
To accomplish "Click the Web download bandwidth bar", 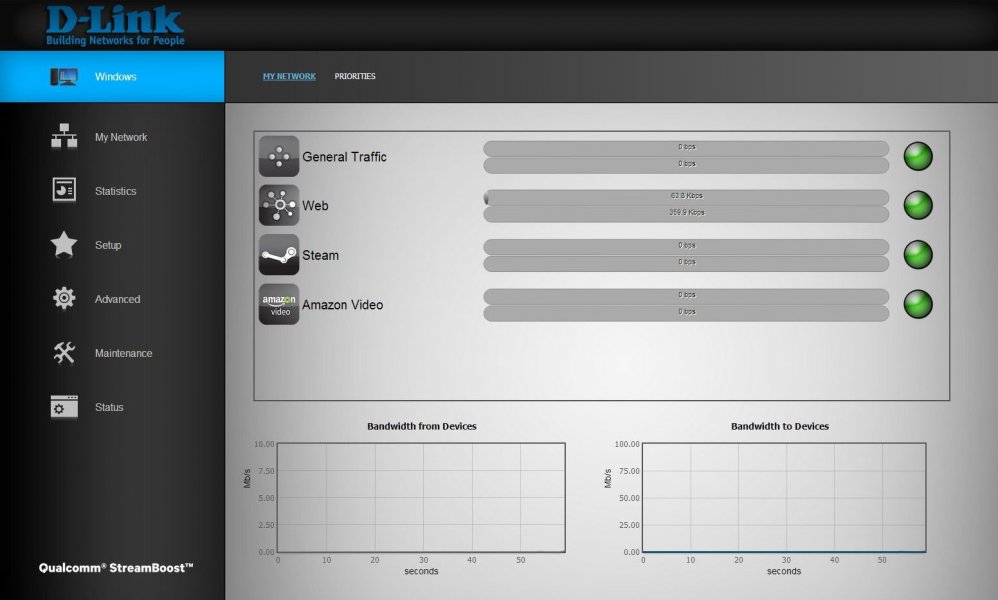I will 686,213.
